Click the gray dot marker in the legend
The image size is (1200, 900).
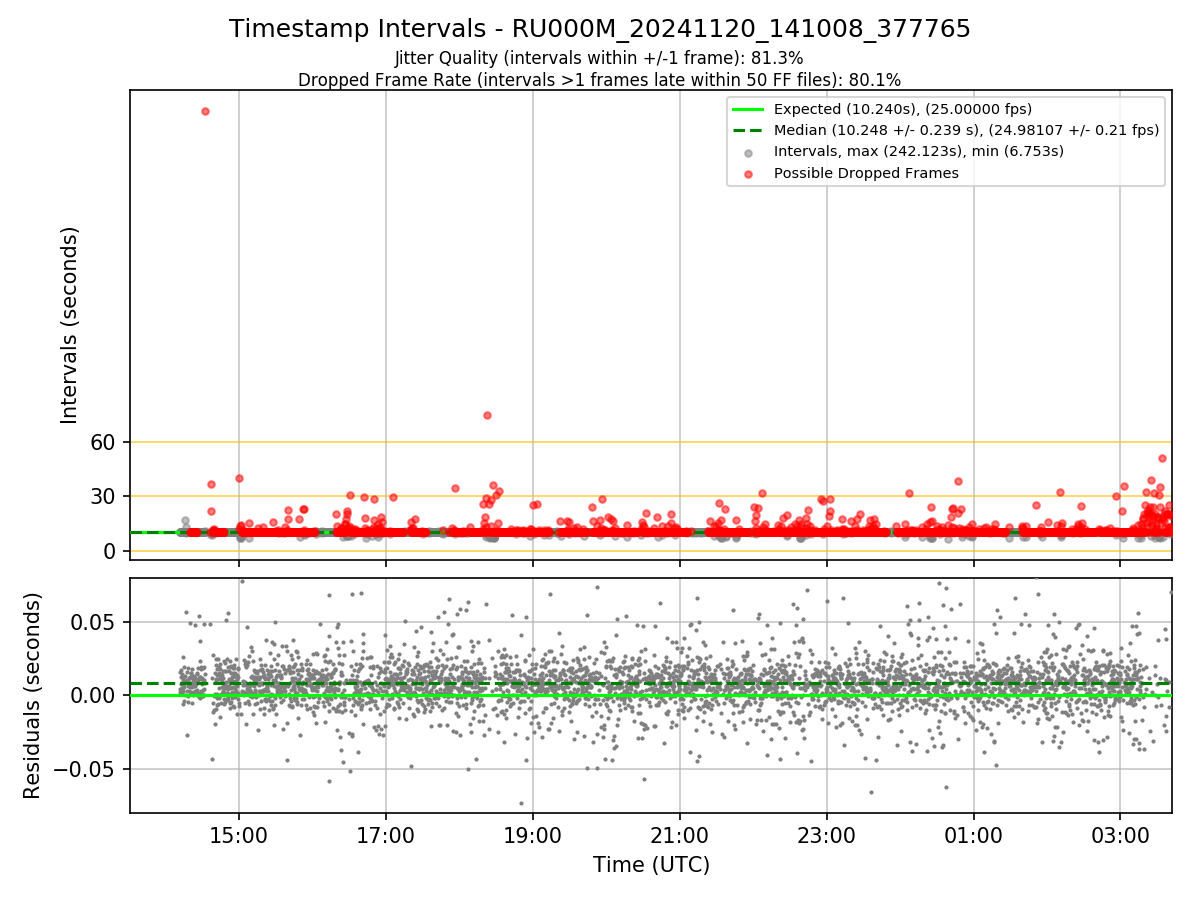[x=748, y=152]
